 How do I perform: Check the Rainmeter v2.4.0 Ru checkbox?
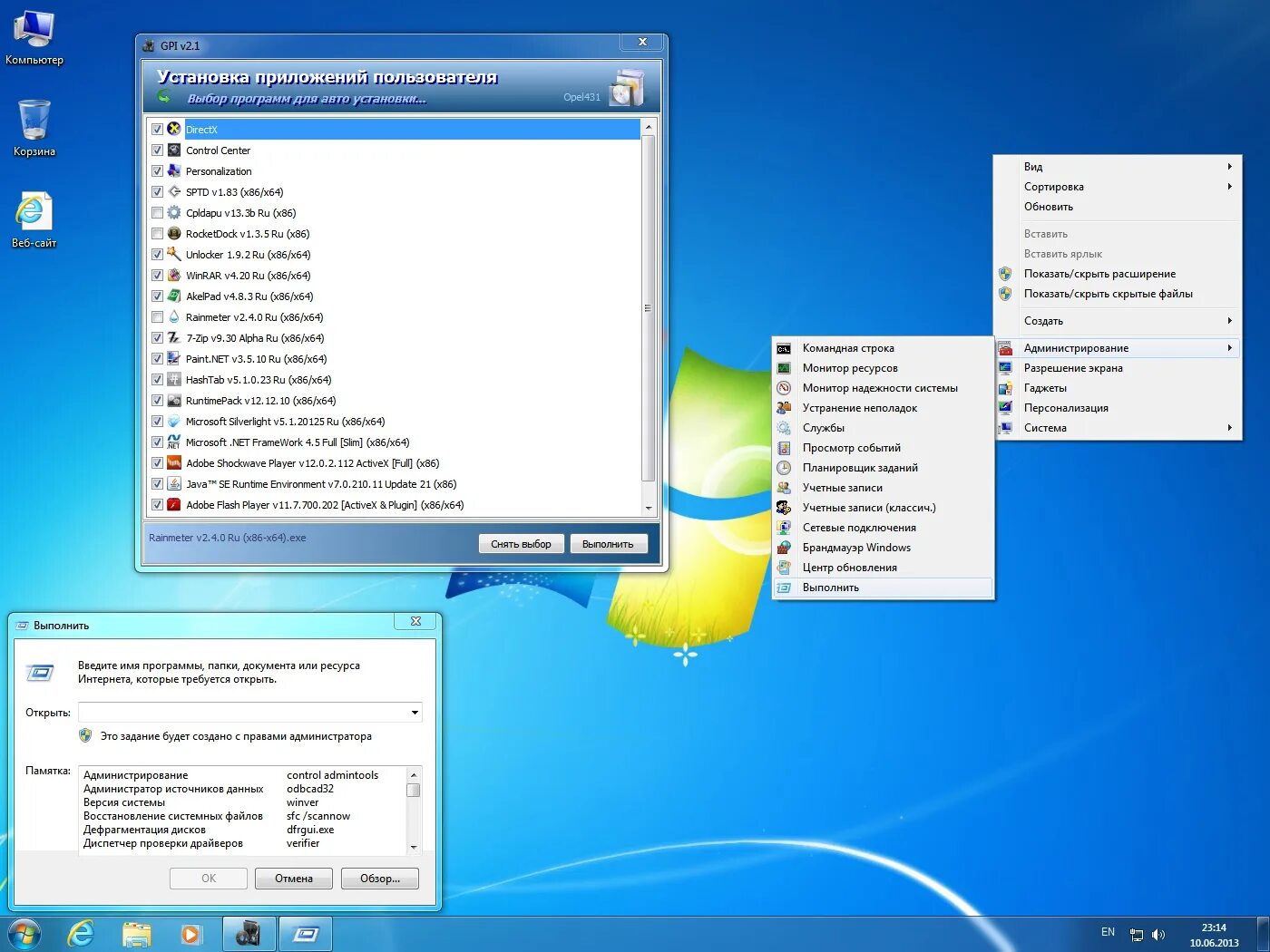tap(157, 317)
